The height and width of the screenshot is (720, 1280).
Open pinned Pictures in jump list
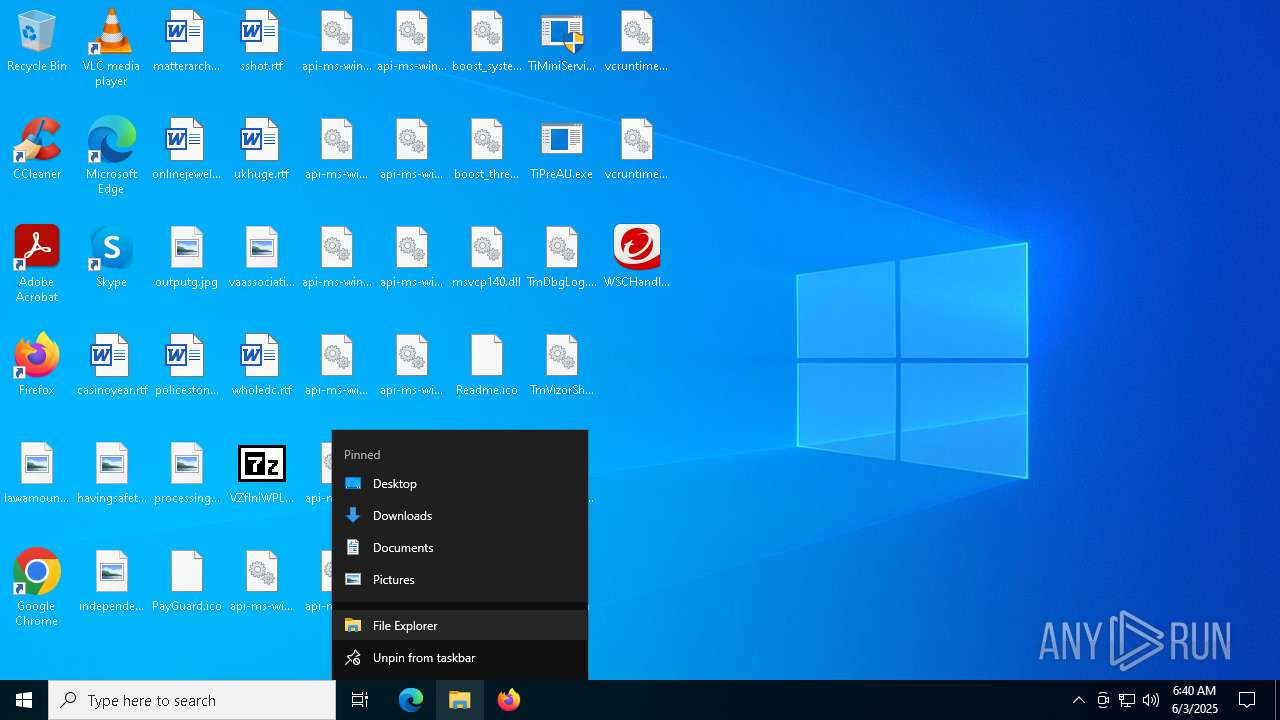pos(460,580)
